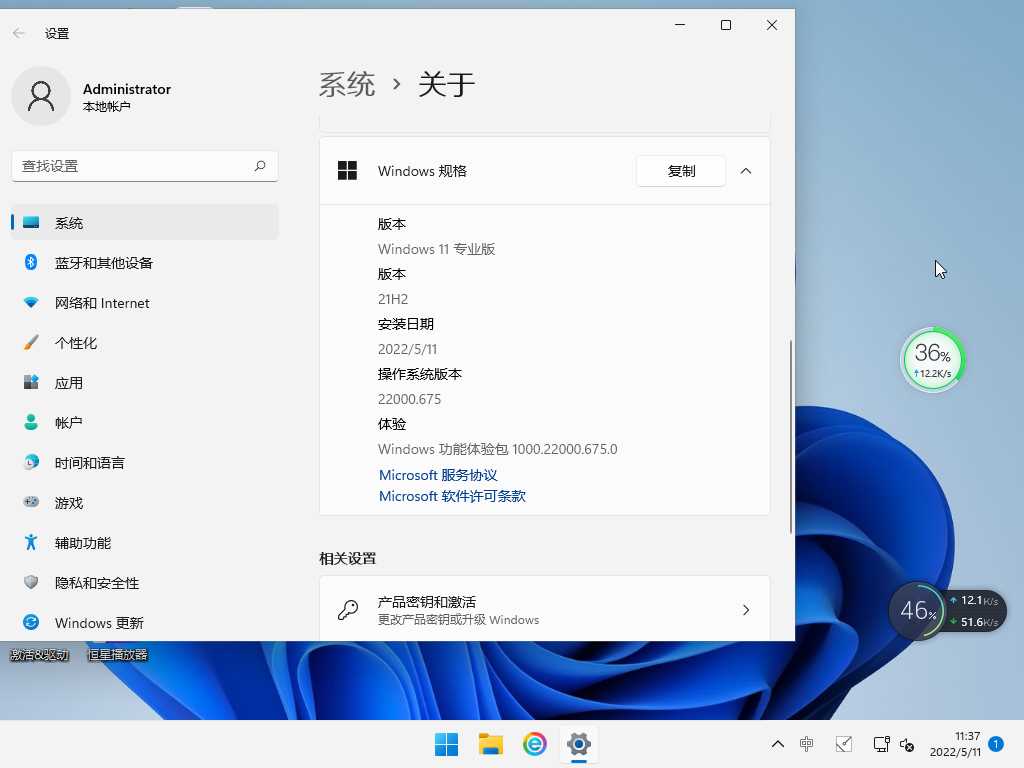Click the 游戏 controller icon
This screenshot has width=1024, height=768.
point(31,502)
